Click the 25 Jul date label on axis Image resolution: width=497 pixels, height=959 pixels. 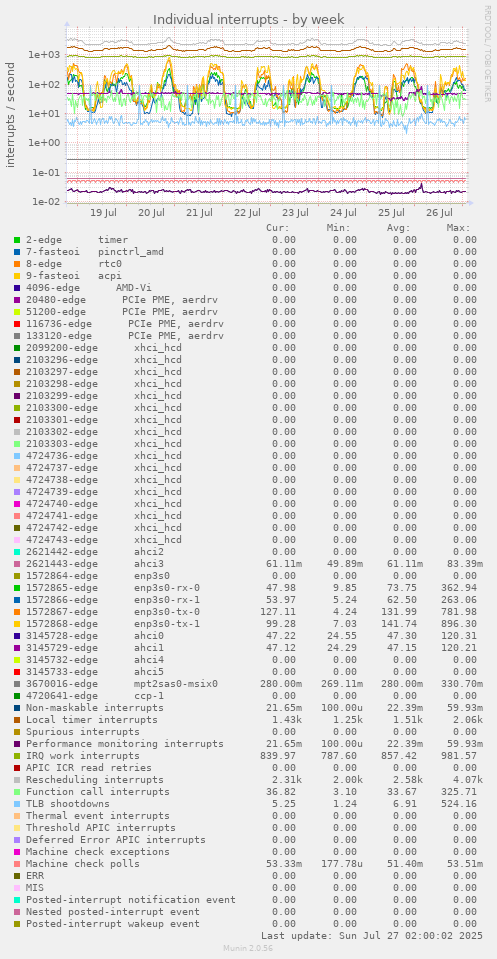click(391, 213)
